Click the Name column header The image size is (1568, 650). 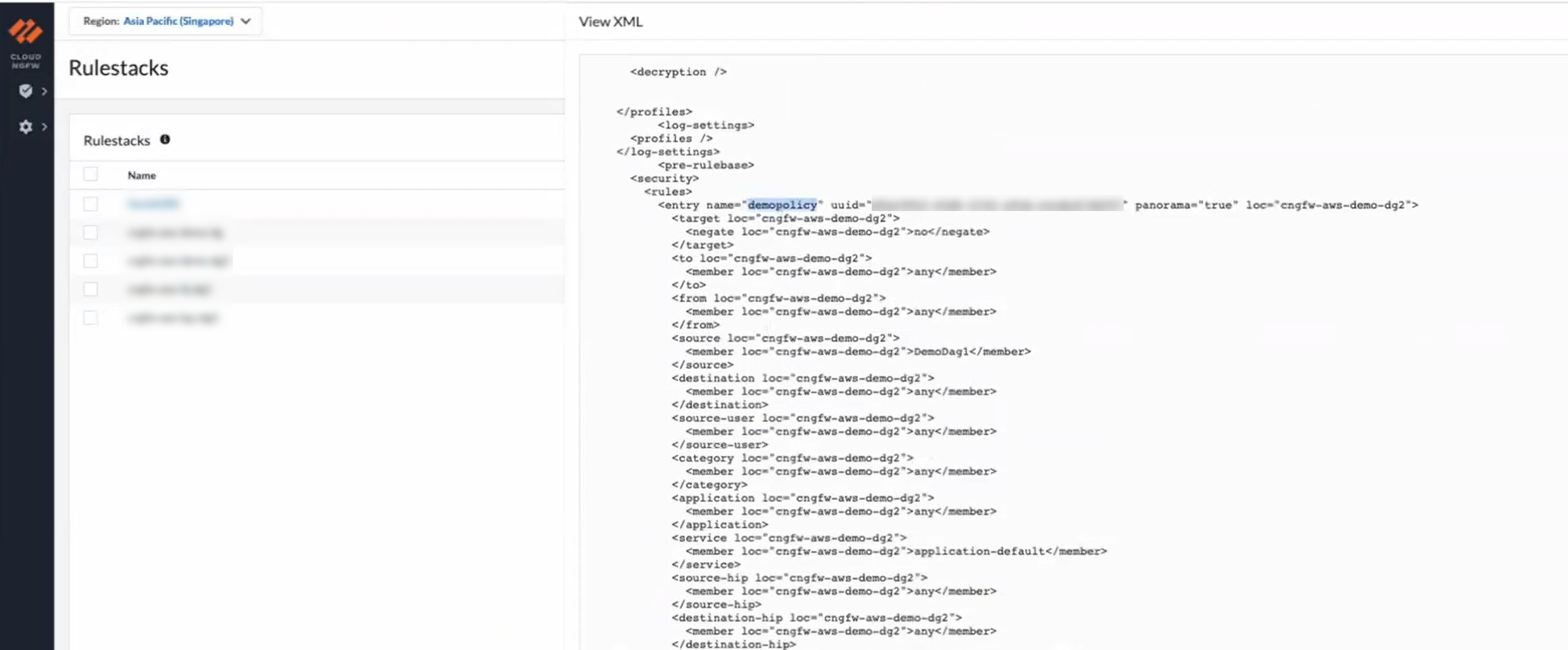click(x=142, y=175)
